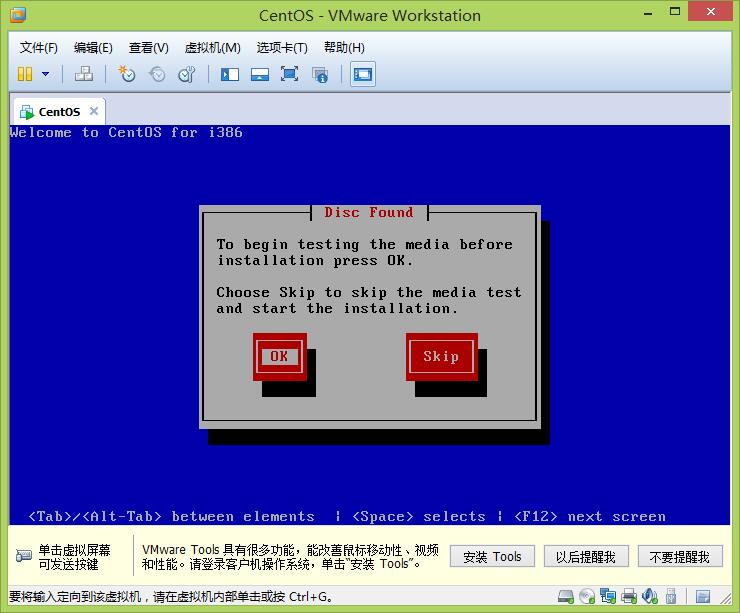Enter full screen mode
The width and height of the screenshot is (740, 613).
[290, 74]
